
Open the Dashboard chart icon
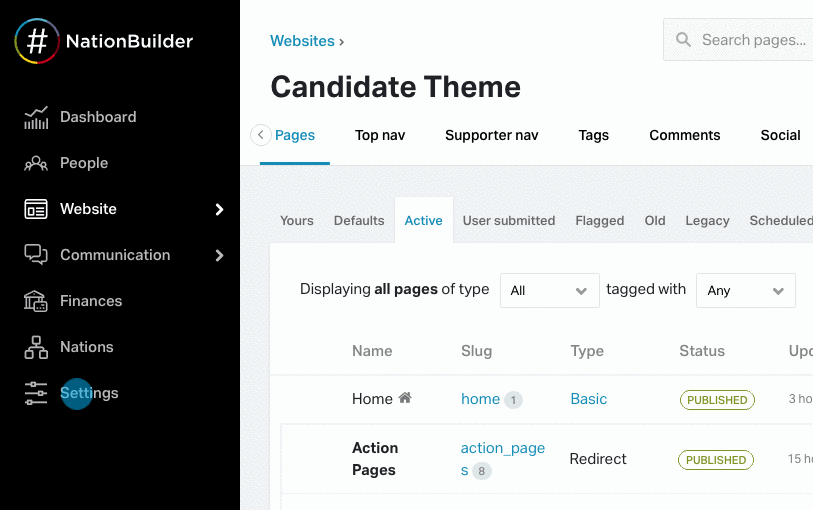36,117
